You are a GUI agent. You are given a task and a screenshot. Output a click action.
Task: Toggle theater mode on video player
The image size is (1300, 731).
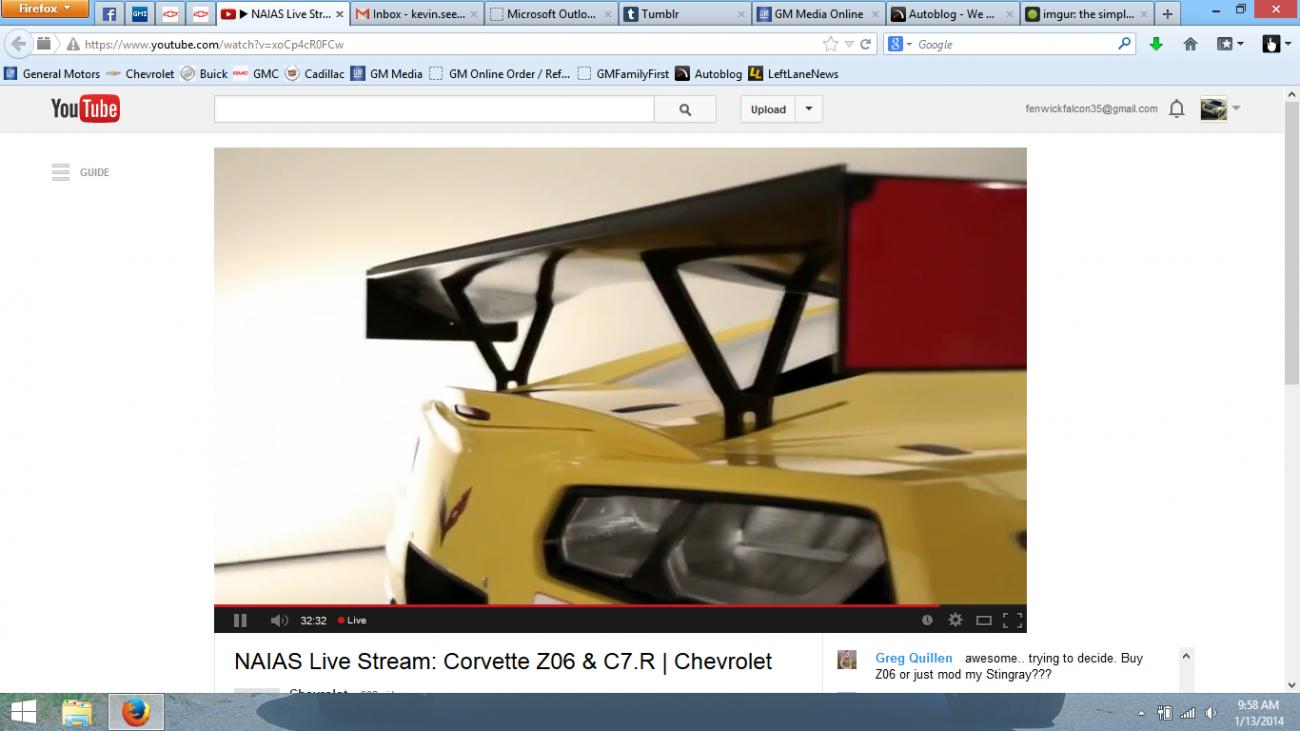(x=983, y=620)
